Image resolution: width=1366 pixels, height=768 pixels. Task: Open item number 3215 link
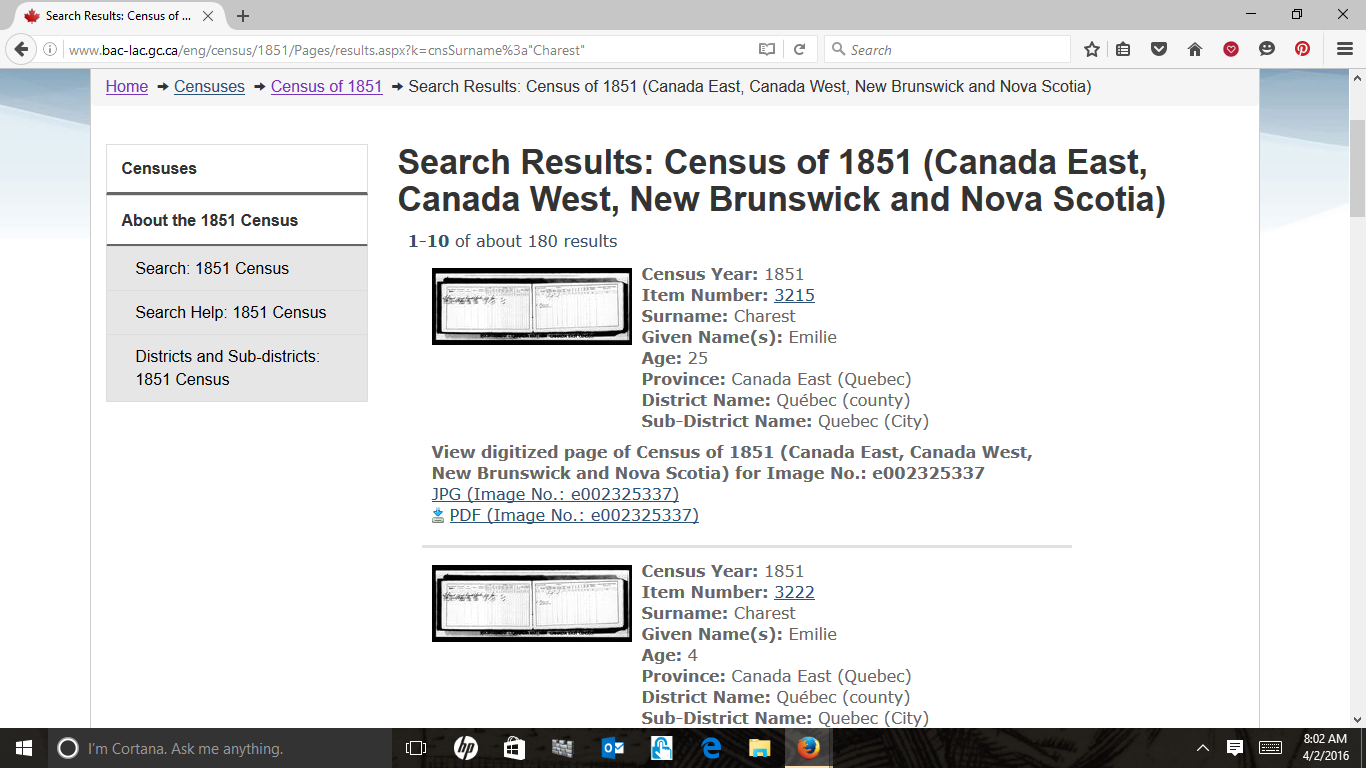[x=794, y=295]
